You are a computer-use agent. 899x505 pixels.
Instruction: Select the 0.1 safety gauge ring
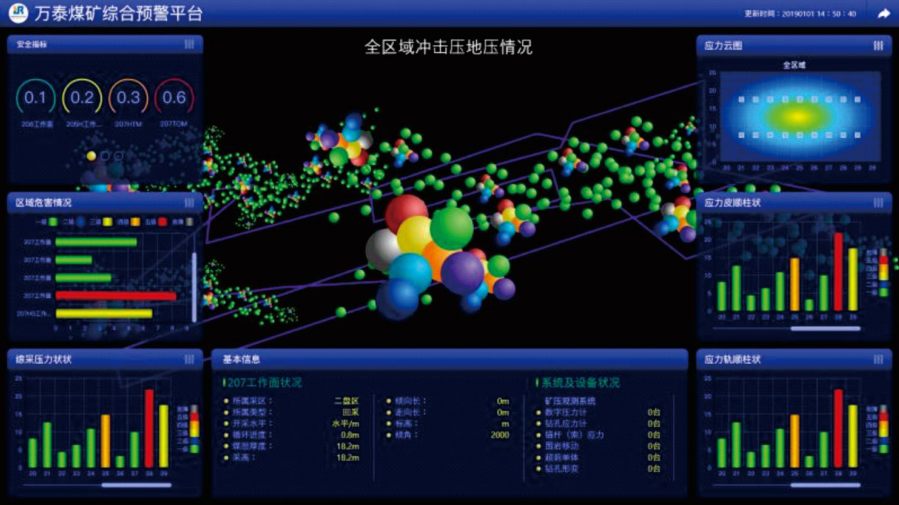click(x=36, y=97)
